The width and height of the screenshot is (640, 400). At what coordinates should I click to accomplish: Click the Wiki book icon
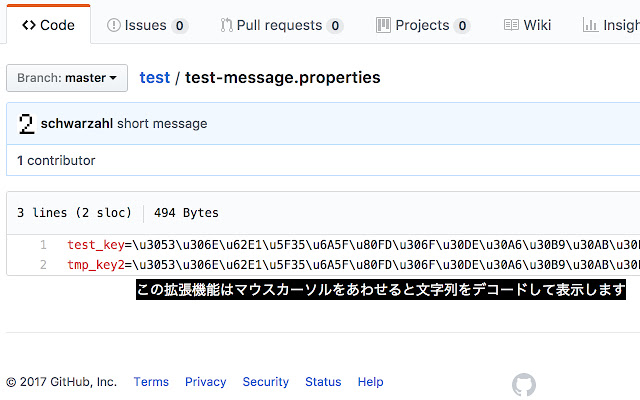[511, 25]
